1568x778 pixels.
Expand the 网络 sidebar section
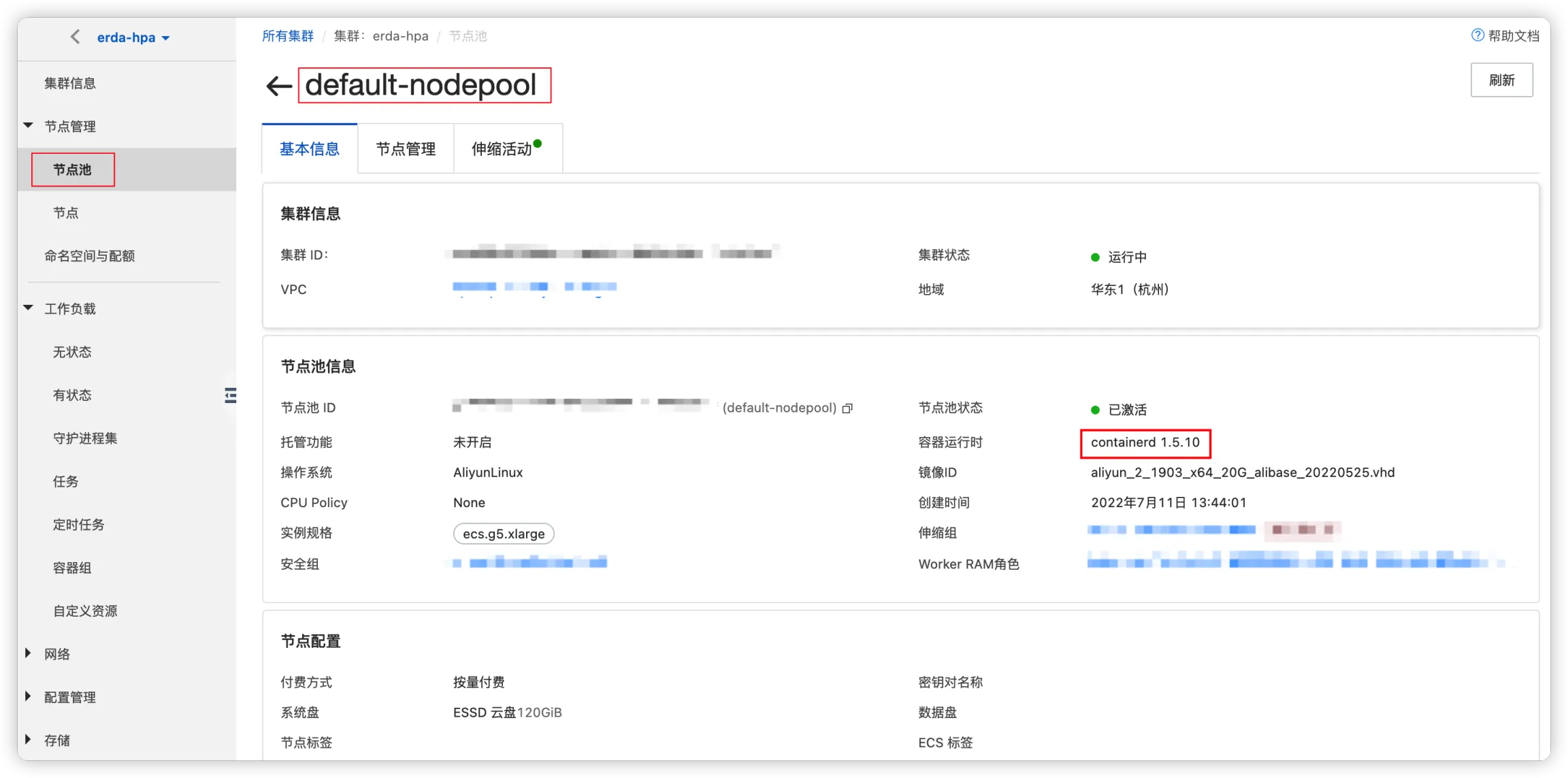coord(29,653)
